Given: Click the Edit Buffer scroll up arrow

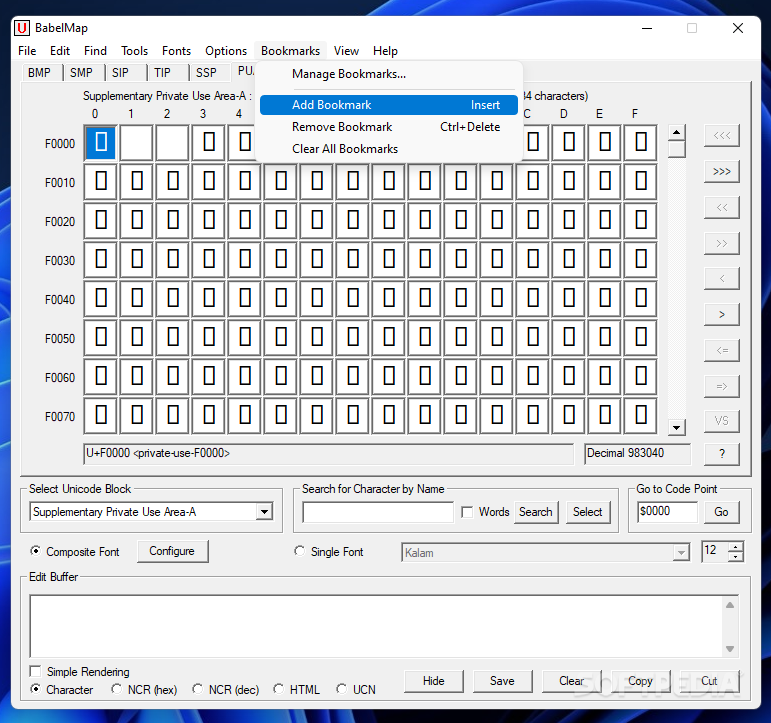Looking at the screenshot, I should 730,605.
